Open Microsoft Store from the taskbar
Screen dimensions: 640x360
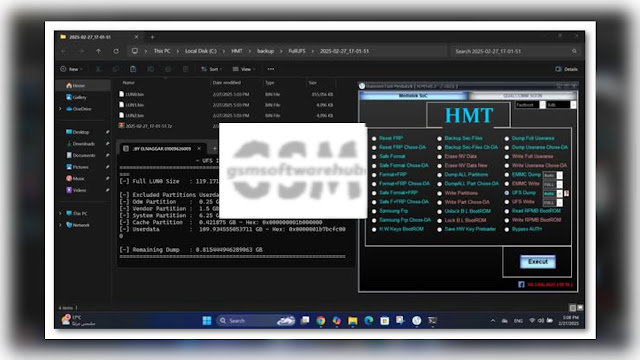[384, 321]
